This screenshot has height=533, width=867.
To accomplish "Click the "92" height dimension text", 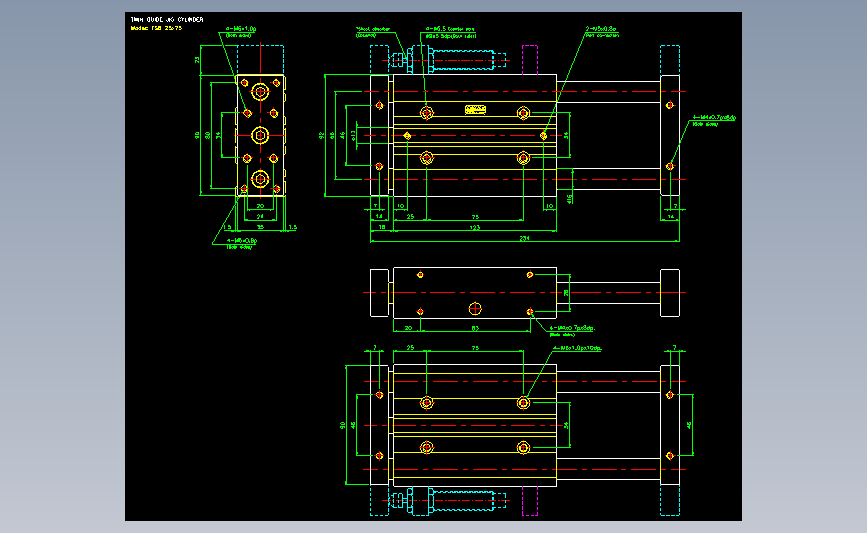I will [321, 135].
